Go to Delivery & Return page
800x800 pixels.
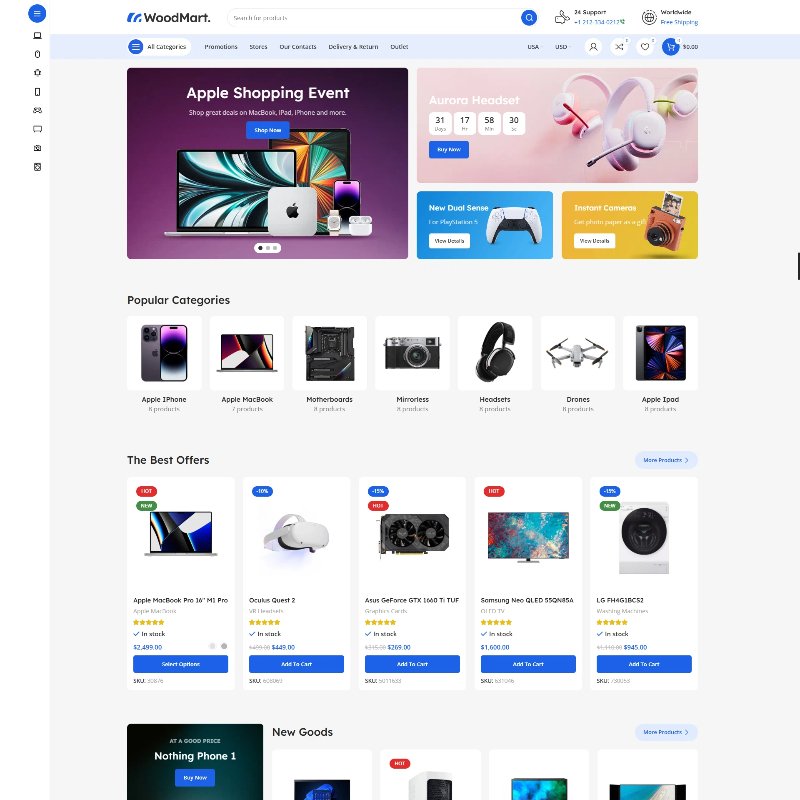(x=353, y=47)
